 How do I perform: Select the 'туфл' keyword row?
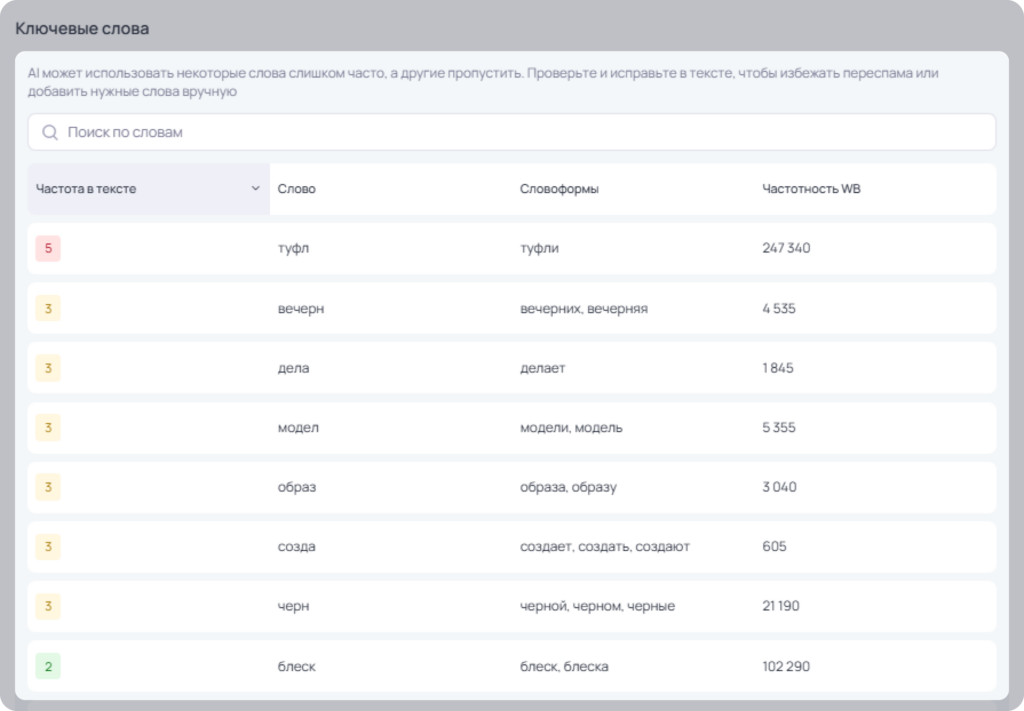click(511, 249)
